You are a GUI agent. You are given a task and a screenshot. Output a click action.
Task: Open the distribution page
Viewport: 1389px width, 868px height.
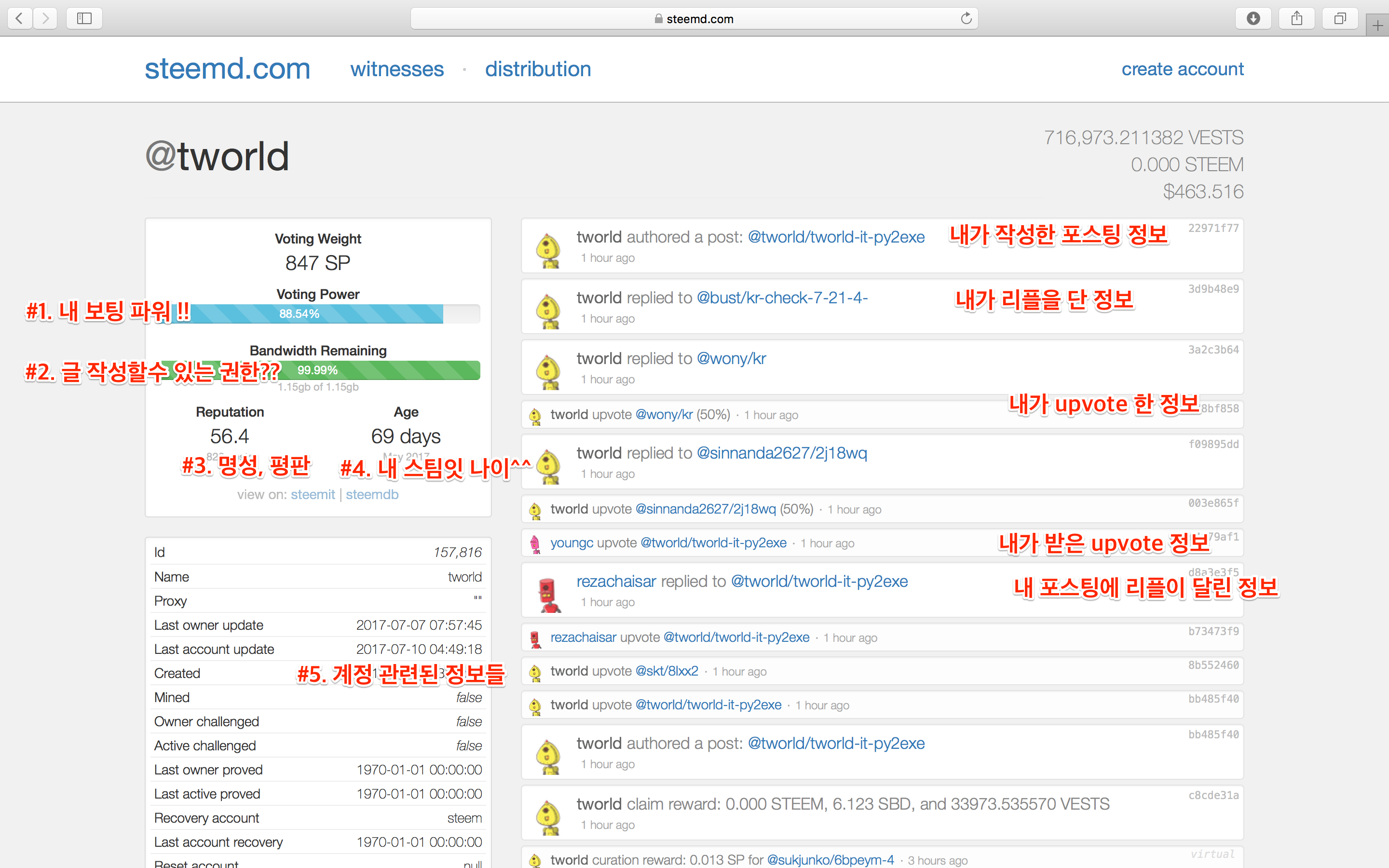[x=538, y=69]
